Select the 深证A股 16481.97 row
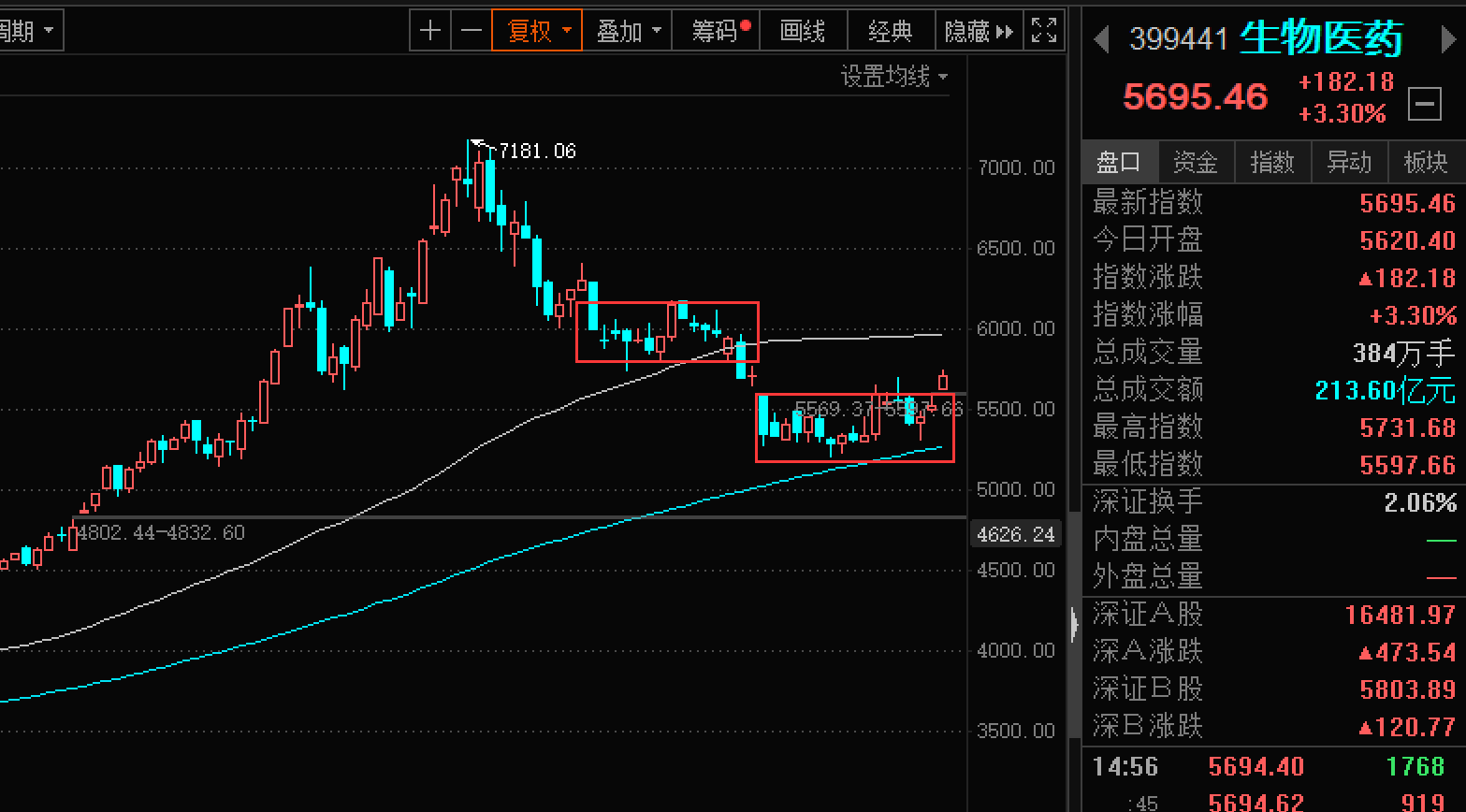The width and height of the screenshot is (1466, 812). coord(1274,615)
